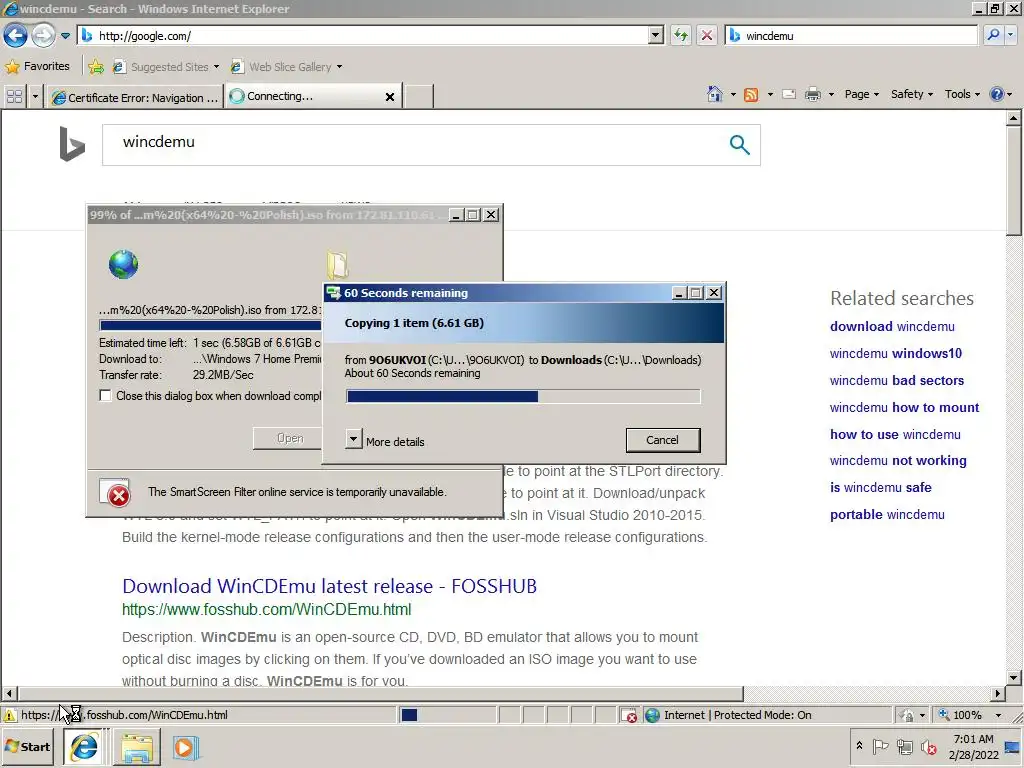This screenshot has height=768, width=1024.
Task: Click related search 'download wincdemu'
Action: pyautogui.click(x=892, y=327)
